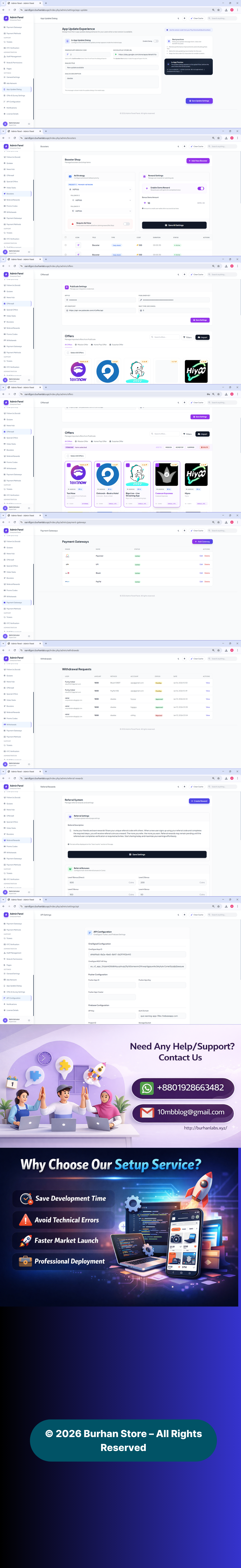Click Edit for the PayPal gateway

click(x=201, y=581)
